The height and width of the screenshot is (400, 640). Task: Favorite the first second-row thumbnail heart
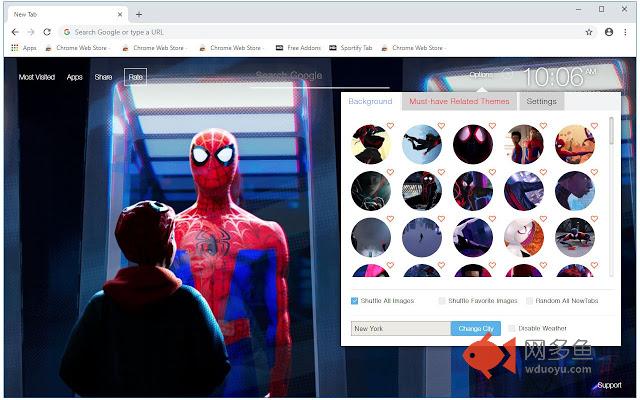pos(390,172)
